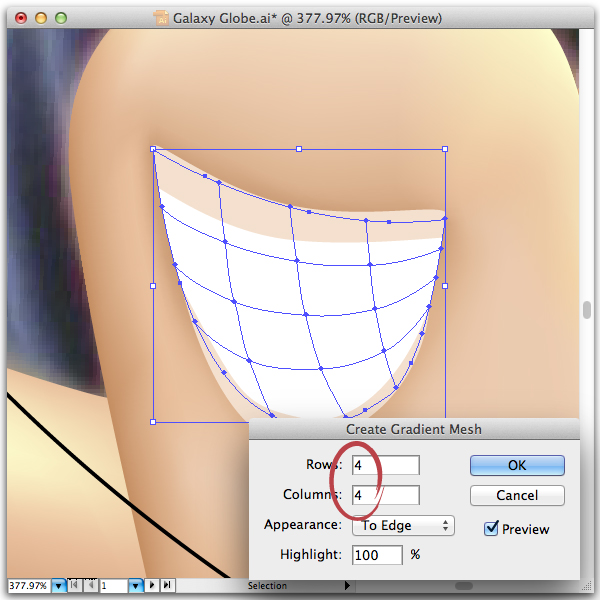Close the Galaxy Globe.ai window
600x600 pixels.
(x=21, y=18)
